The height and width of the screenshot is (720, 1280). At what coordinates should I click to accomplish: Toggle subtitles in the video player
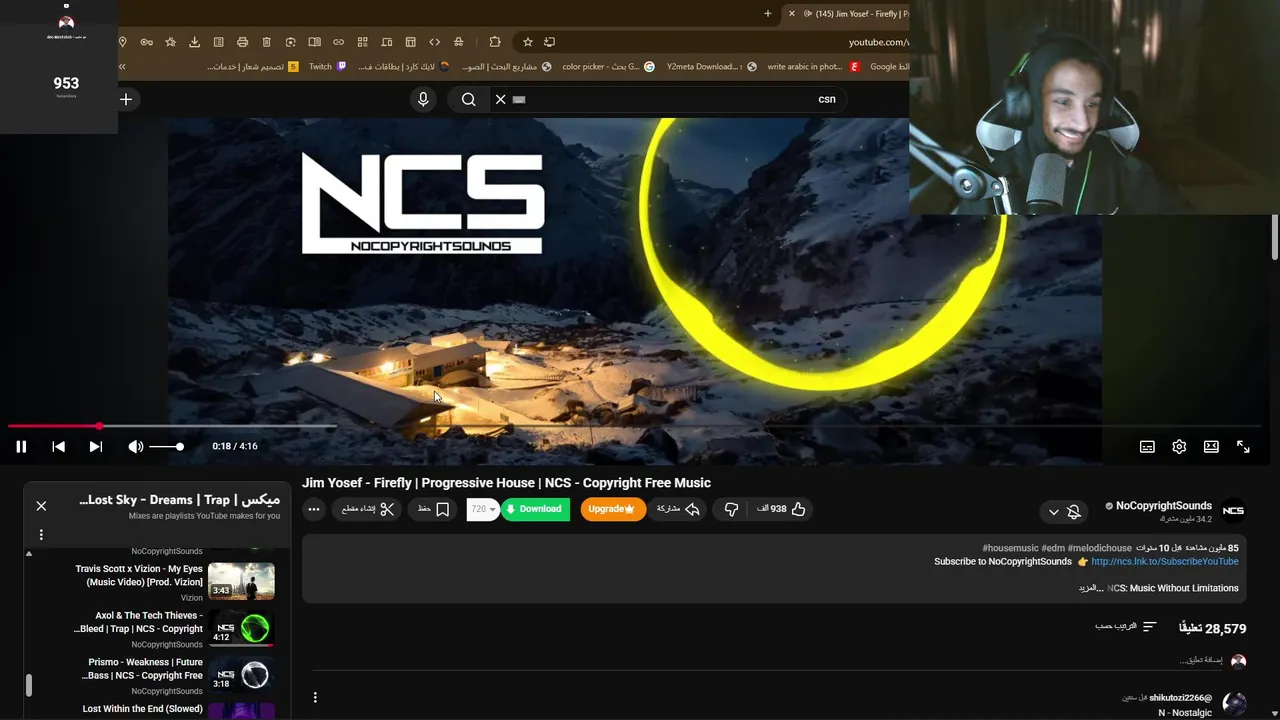[1148, 447]
